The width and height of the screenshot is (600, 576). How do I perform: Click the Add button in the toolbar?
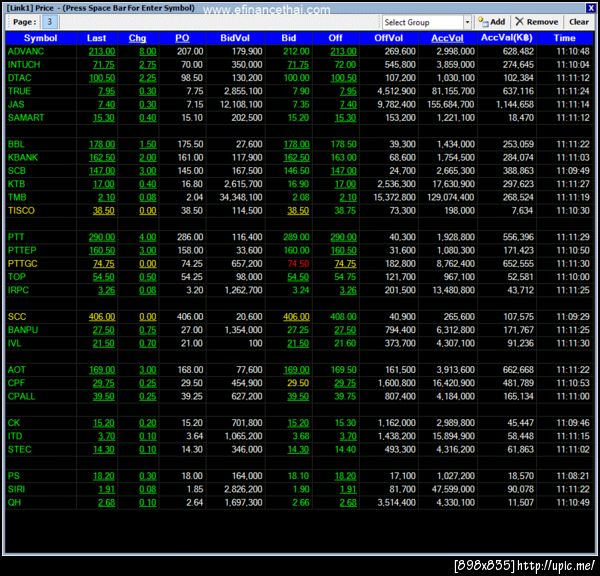click(491, 22)
